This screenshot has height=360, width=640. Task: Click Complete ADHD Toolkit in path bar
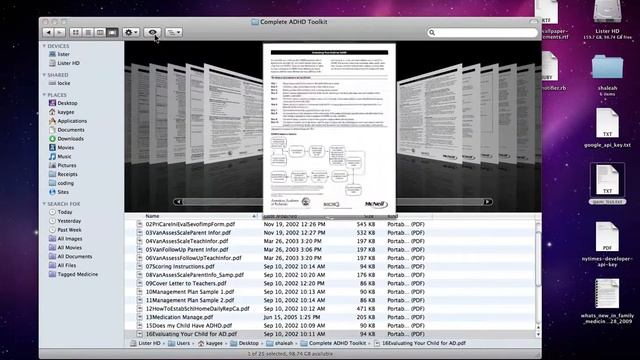pyautogui.click(x=333, y=343)
